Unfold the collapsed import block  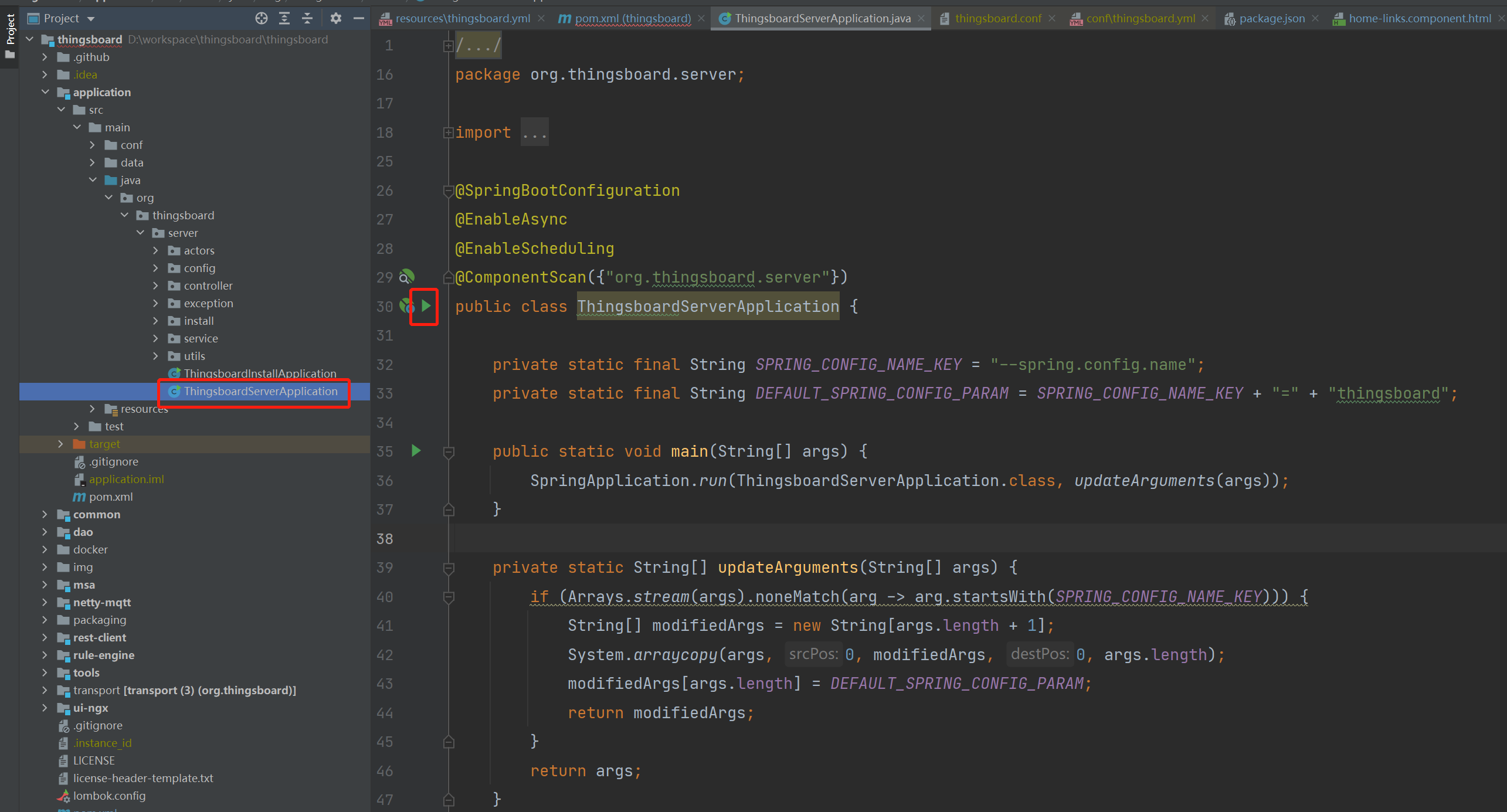449,133
